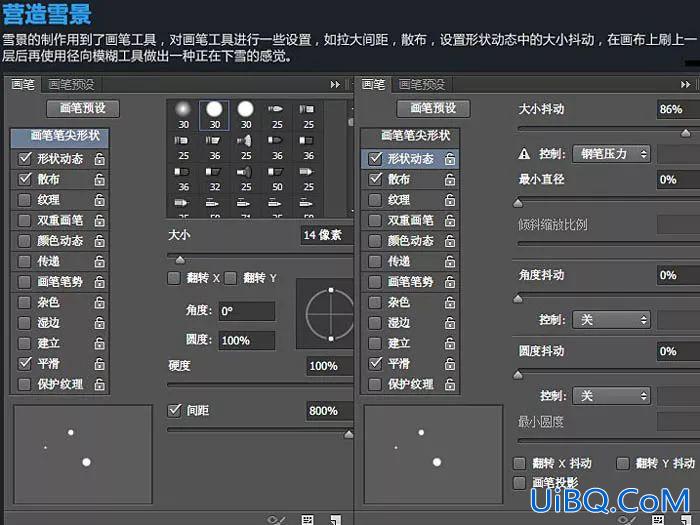This screenshot has height=525, width=700.
Task: Click 保护纹理 lock icon in brush-tip panel
Action: pos(100,385)
